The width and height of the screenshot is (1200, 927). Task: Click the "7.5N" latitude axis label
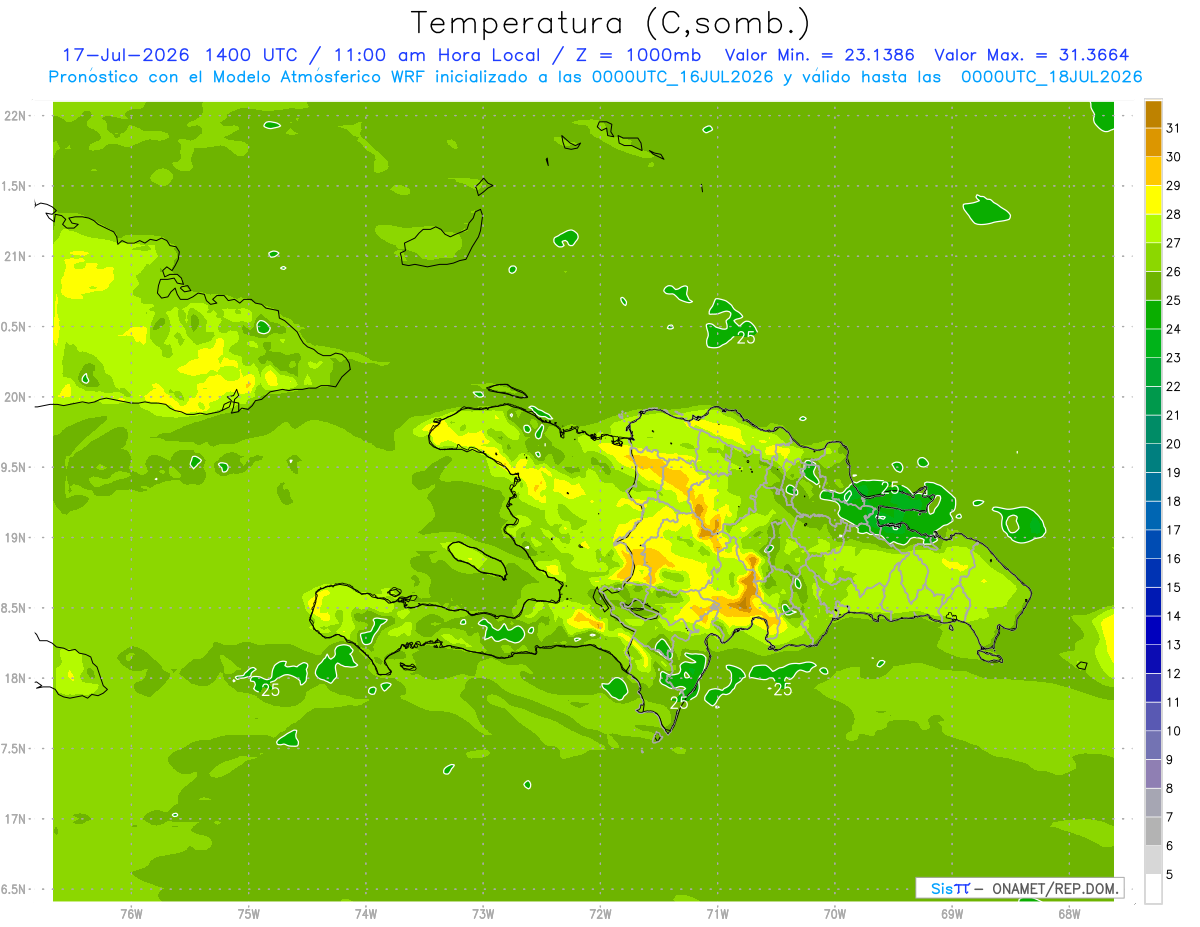[x=15, y=749]
